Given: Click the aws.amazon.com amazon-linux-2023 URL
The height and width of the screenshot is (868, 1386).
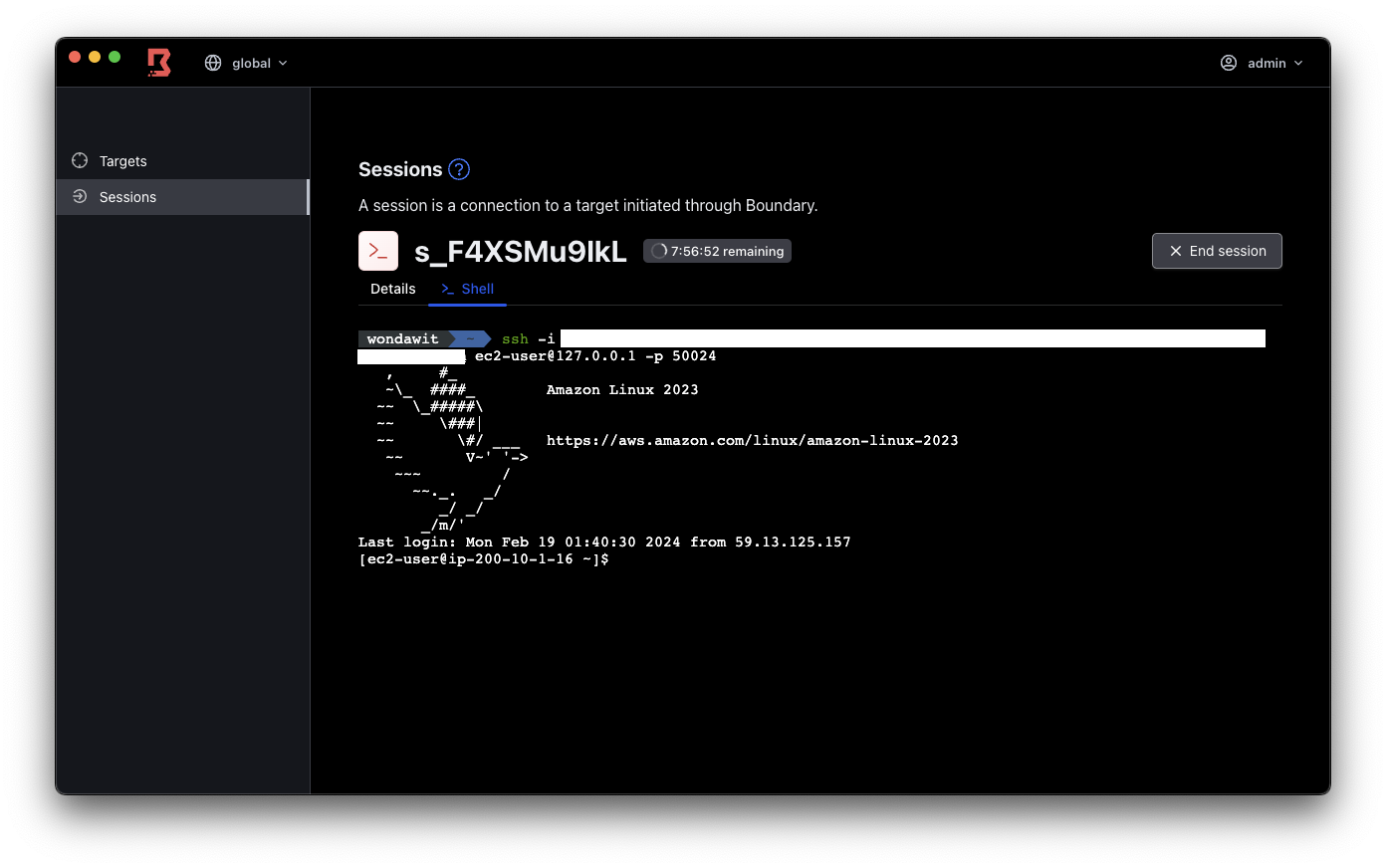Looking at the screenshot, I should 752,441.
